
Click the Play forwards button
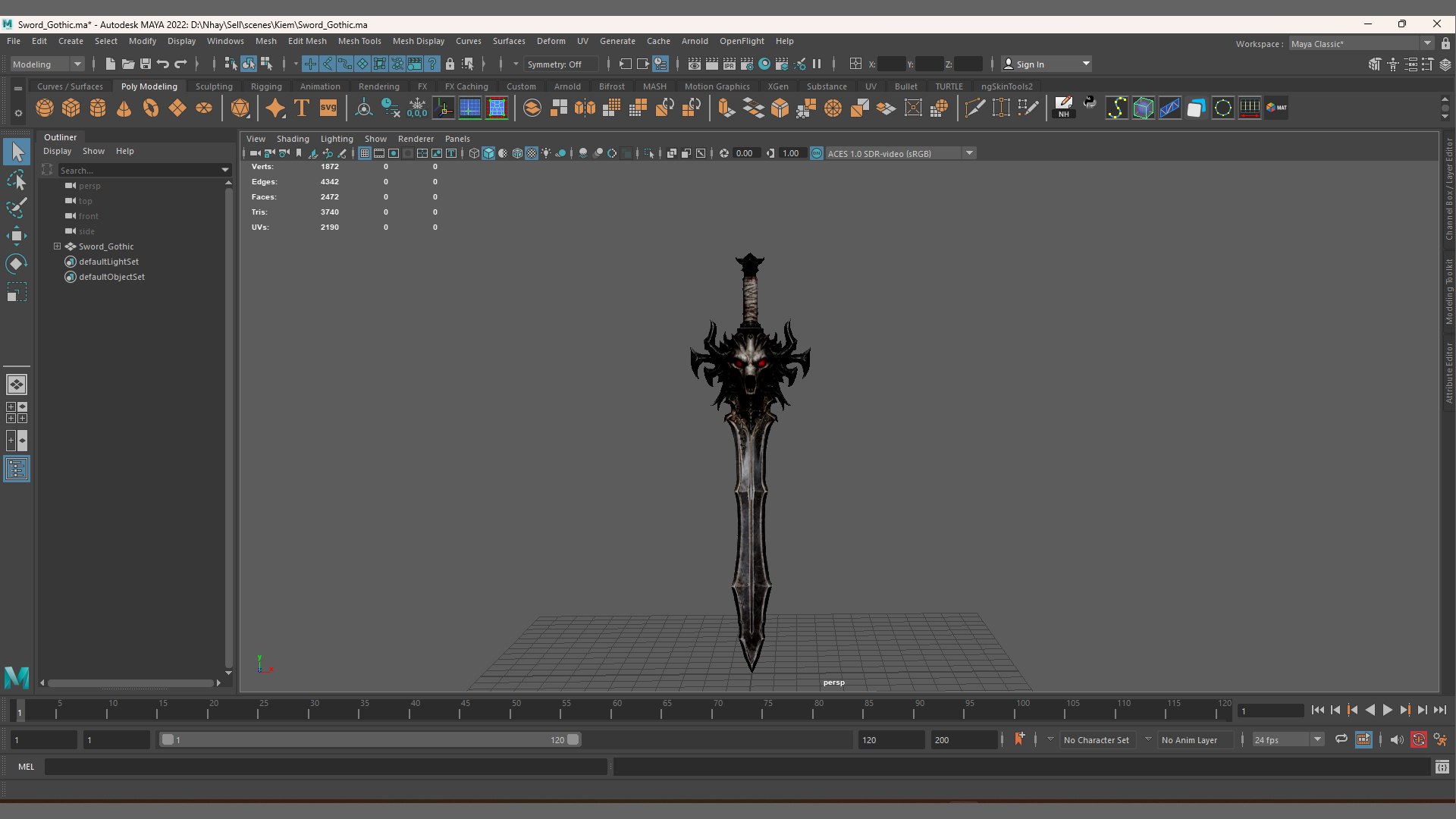coord(1387,710)
